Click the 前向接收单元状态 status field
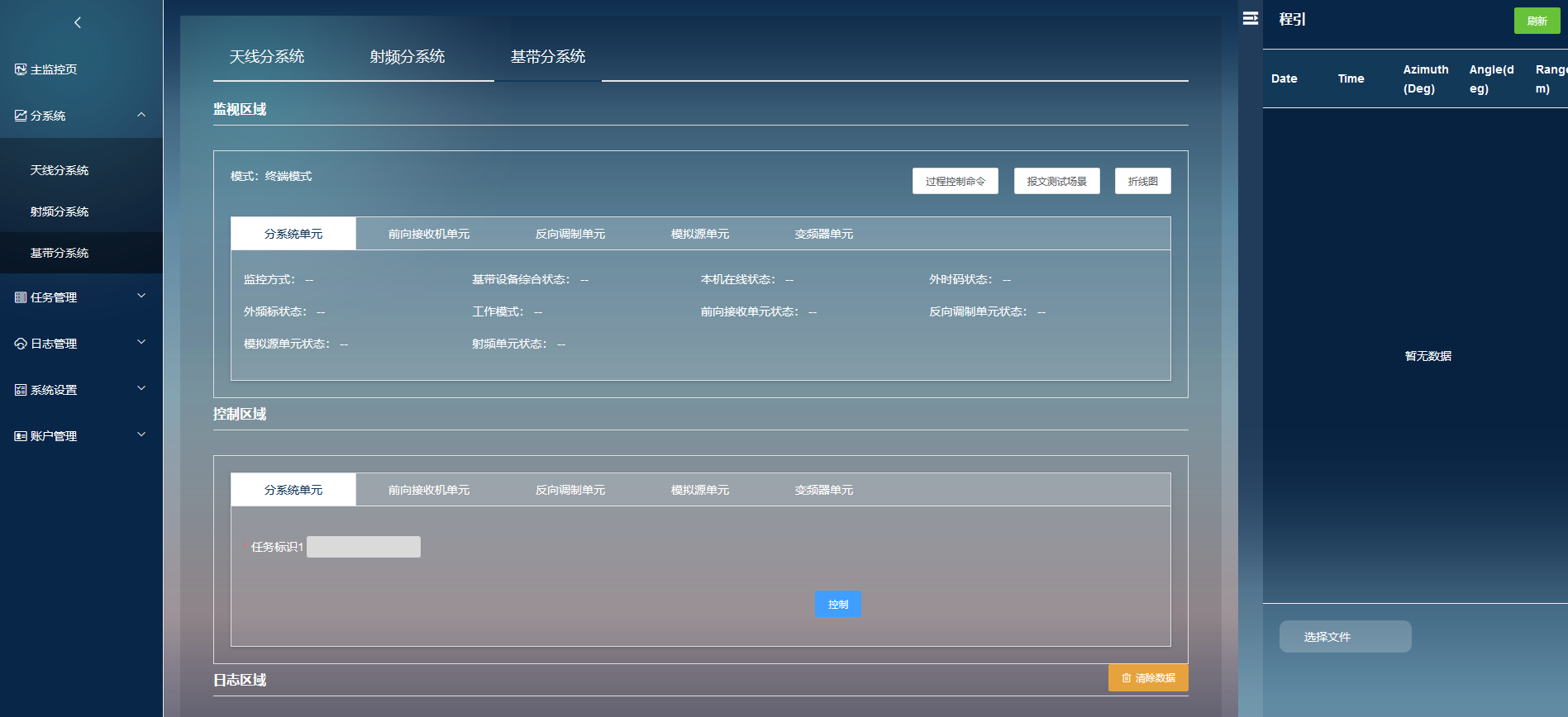This screenshot has height=717, width=1568. click(x=759, y=311)
